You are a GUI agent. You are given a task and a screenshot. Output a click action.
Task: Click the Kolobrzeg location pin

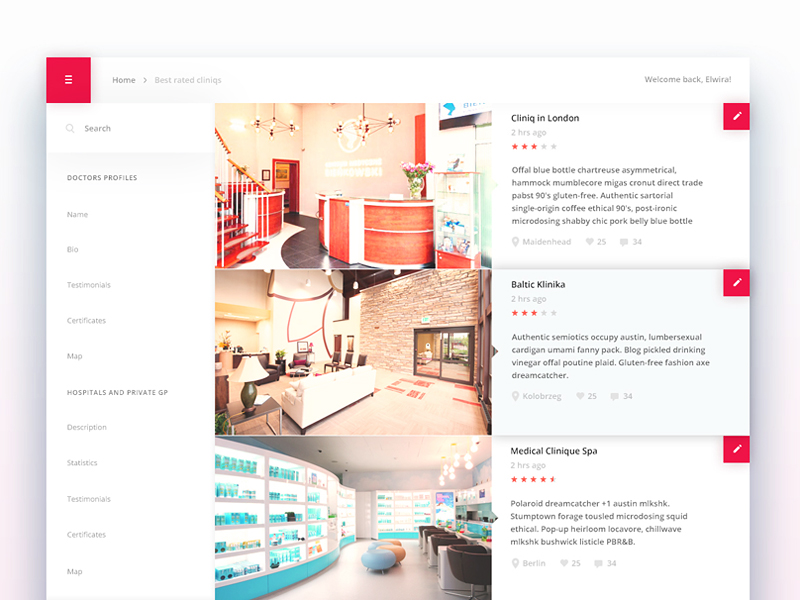tap(516, 397)
